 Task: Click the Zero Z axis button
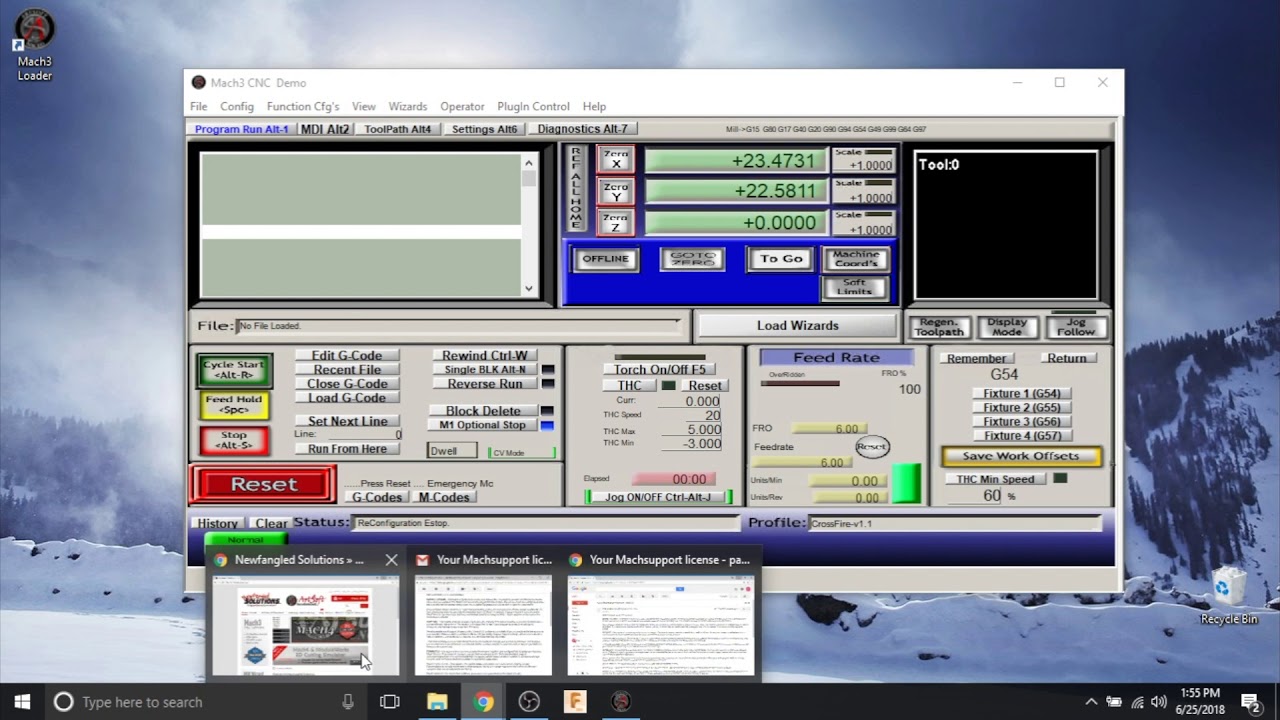tap(615, 222)
